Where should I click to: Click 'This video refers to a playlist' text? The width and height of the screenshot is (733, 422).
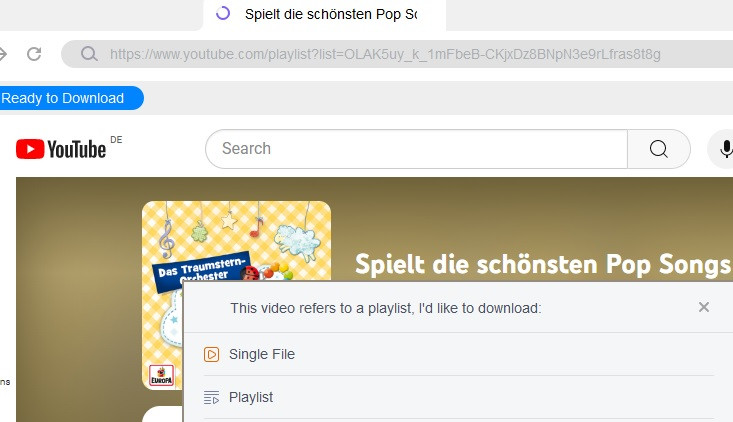(386, 308)
